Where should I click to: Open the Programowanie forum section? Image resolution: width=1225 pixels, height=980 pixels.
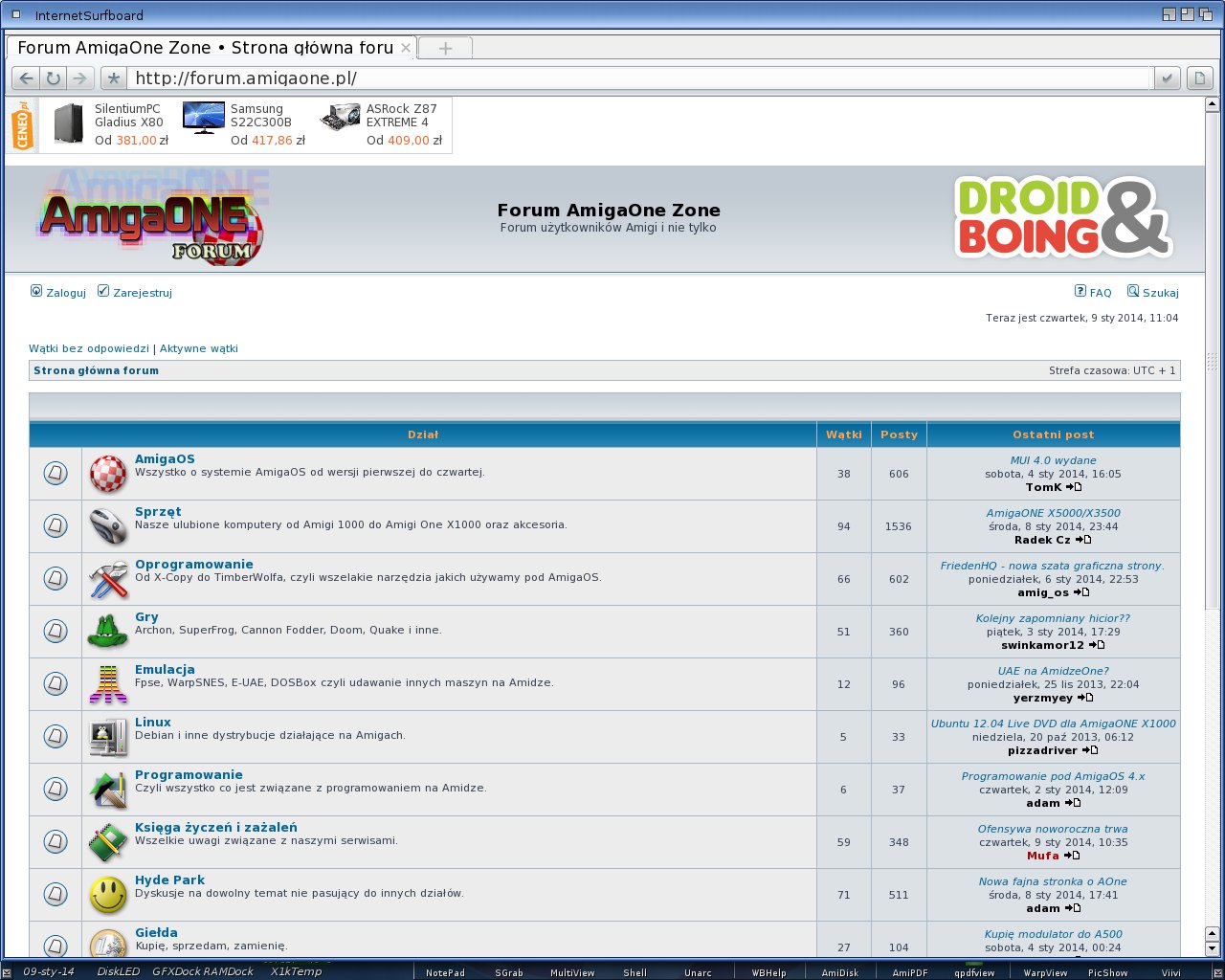coord(189,775)
